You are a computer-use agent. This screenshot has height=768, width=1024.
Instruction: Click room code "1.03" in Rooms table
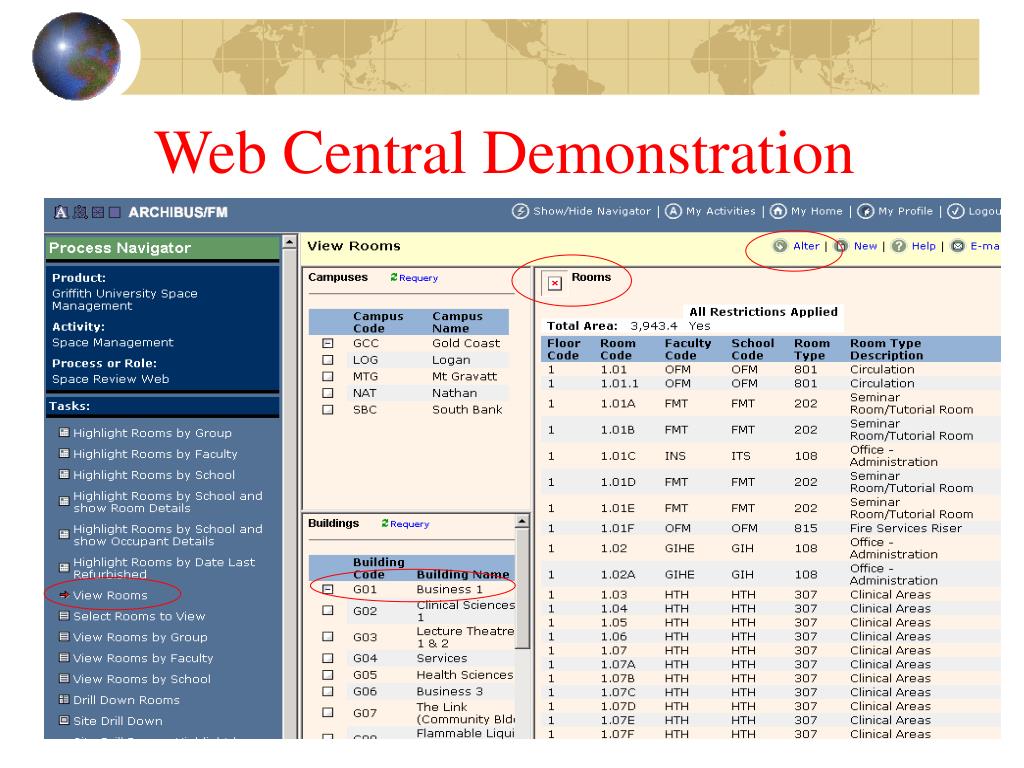pos(614,594)
